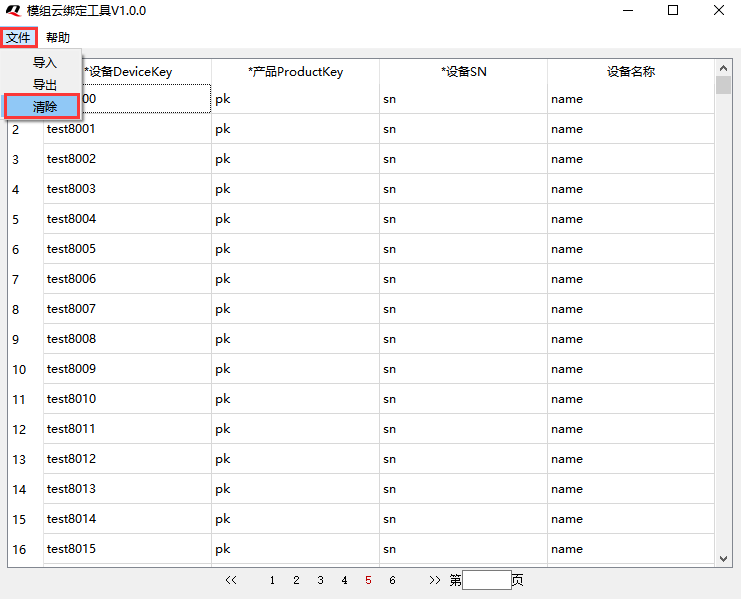
Task: Select sn cell in test8011 row
Action: (464, 429)
